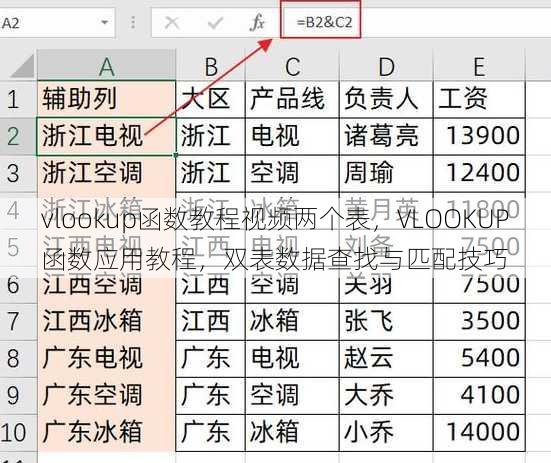
Task: Select cell containing 江西空调 in column A
Action: [106, 285]
